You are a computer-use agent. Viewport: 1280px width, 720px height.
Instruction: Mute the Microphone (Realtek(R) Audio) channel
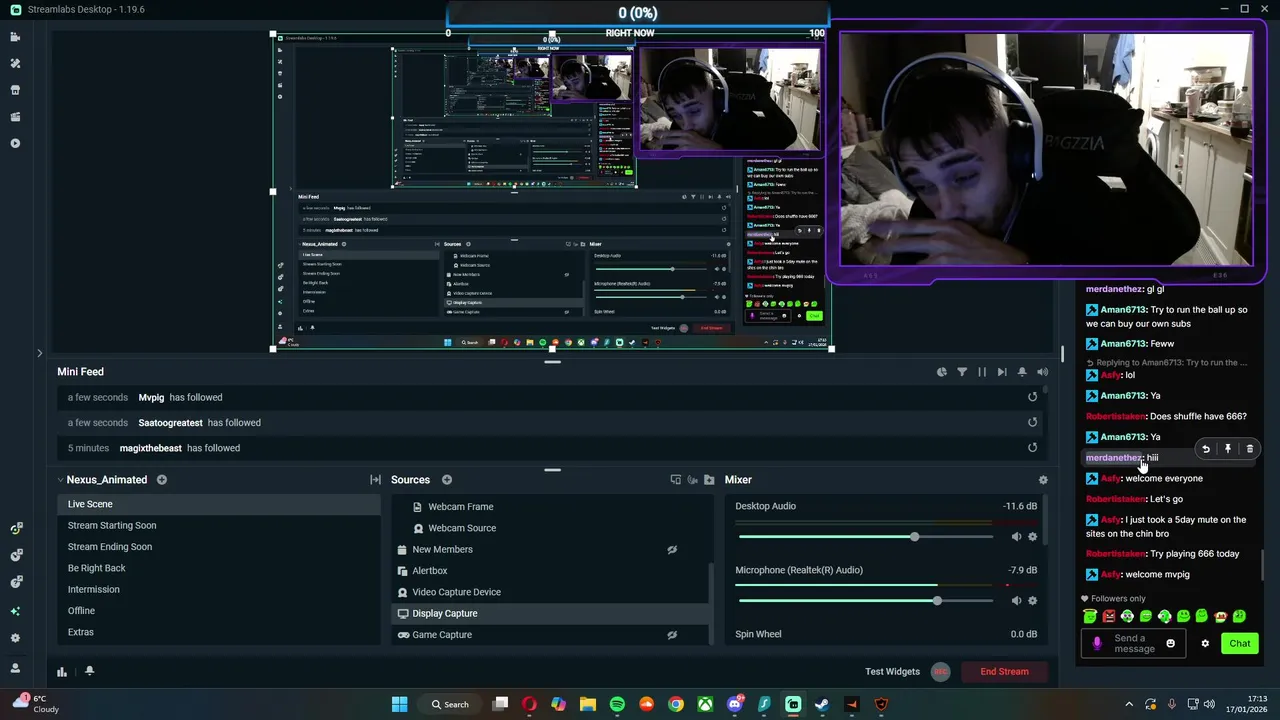tap(1016, 601)
